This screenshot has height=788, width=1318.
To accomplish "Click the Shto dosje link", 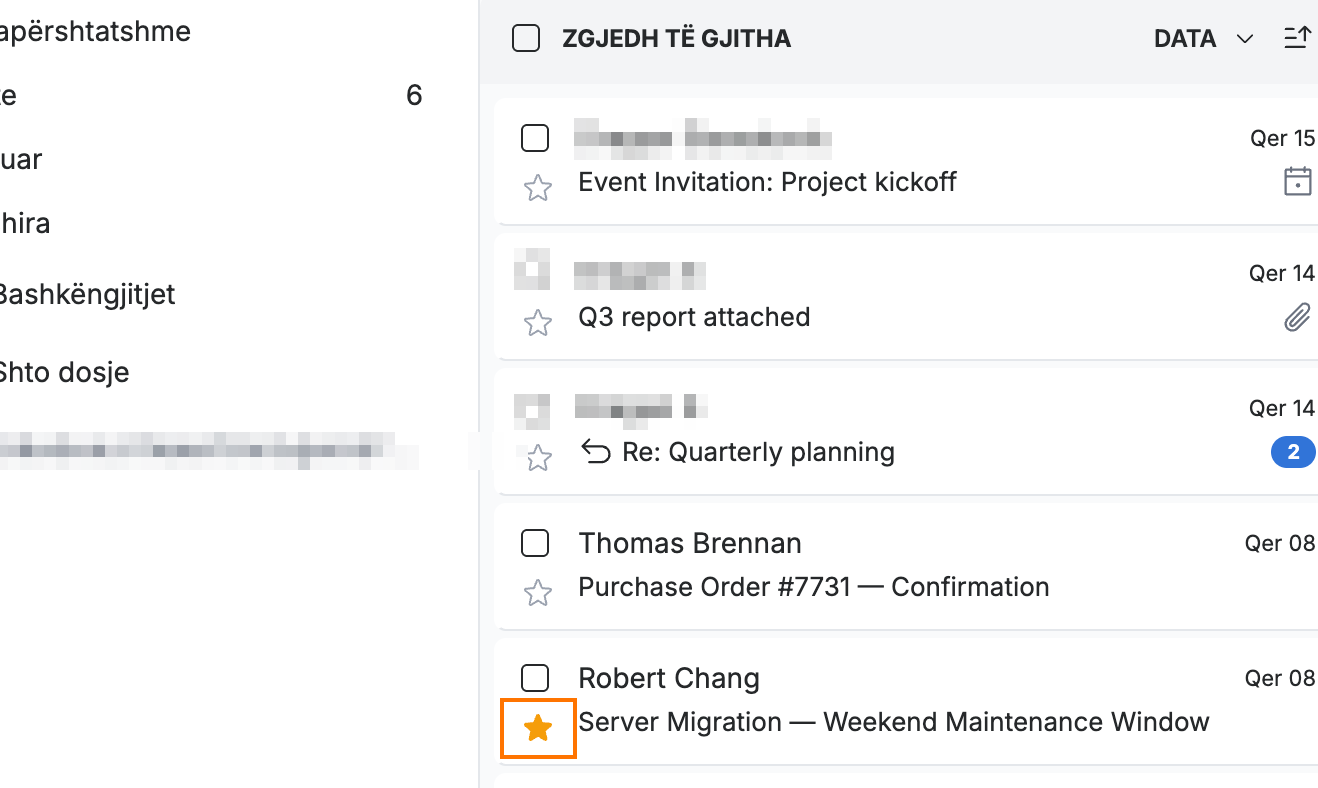I will pyautogui.click(x=65, y=373).
